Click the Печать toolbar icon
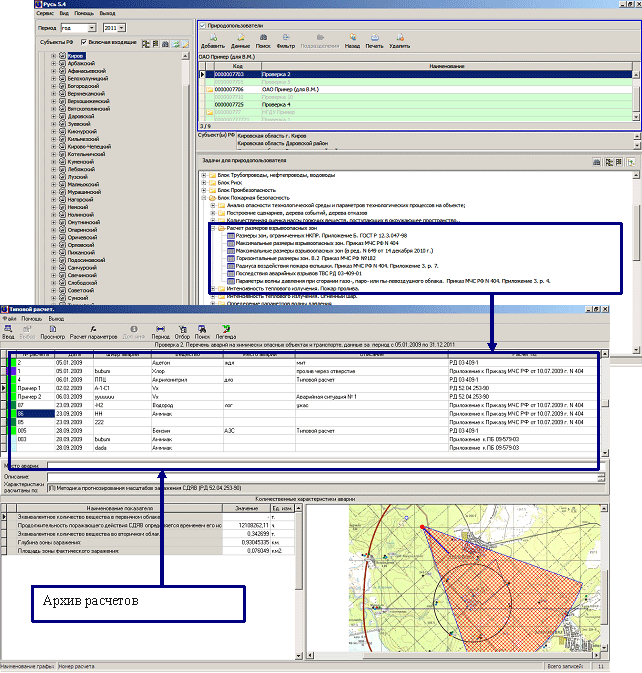This screenshot has height=673, width=642. coord(374,41)
